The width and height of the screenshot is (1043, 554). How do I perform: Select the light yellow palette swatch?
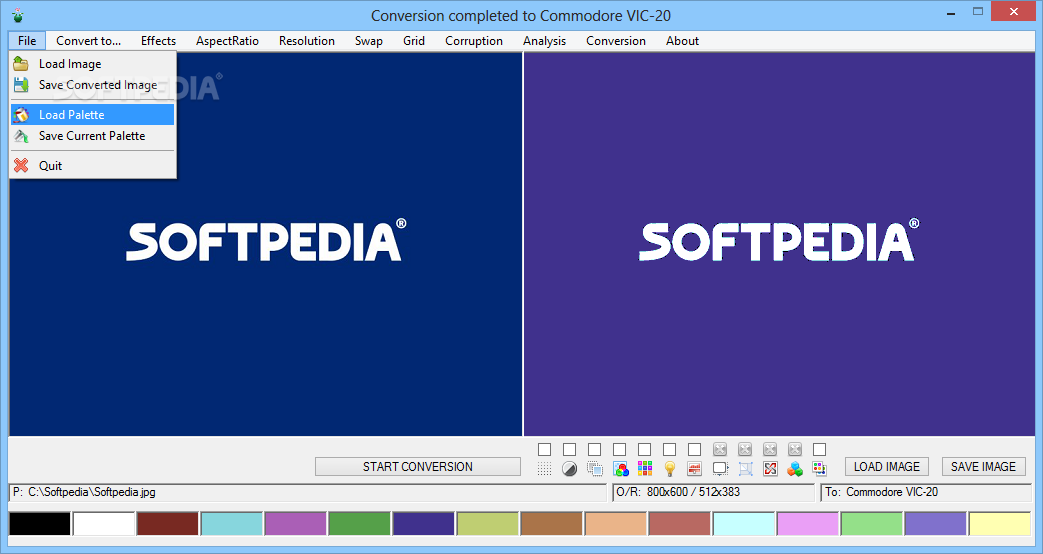(x=1000, y=523)
